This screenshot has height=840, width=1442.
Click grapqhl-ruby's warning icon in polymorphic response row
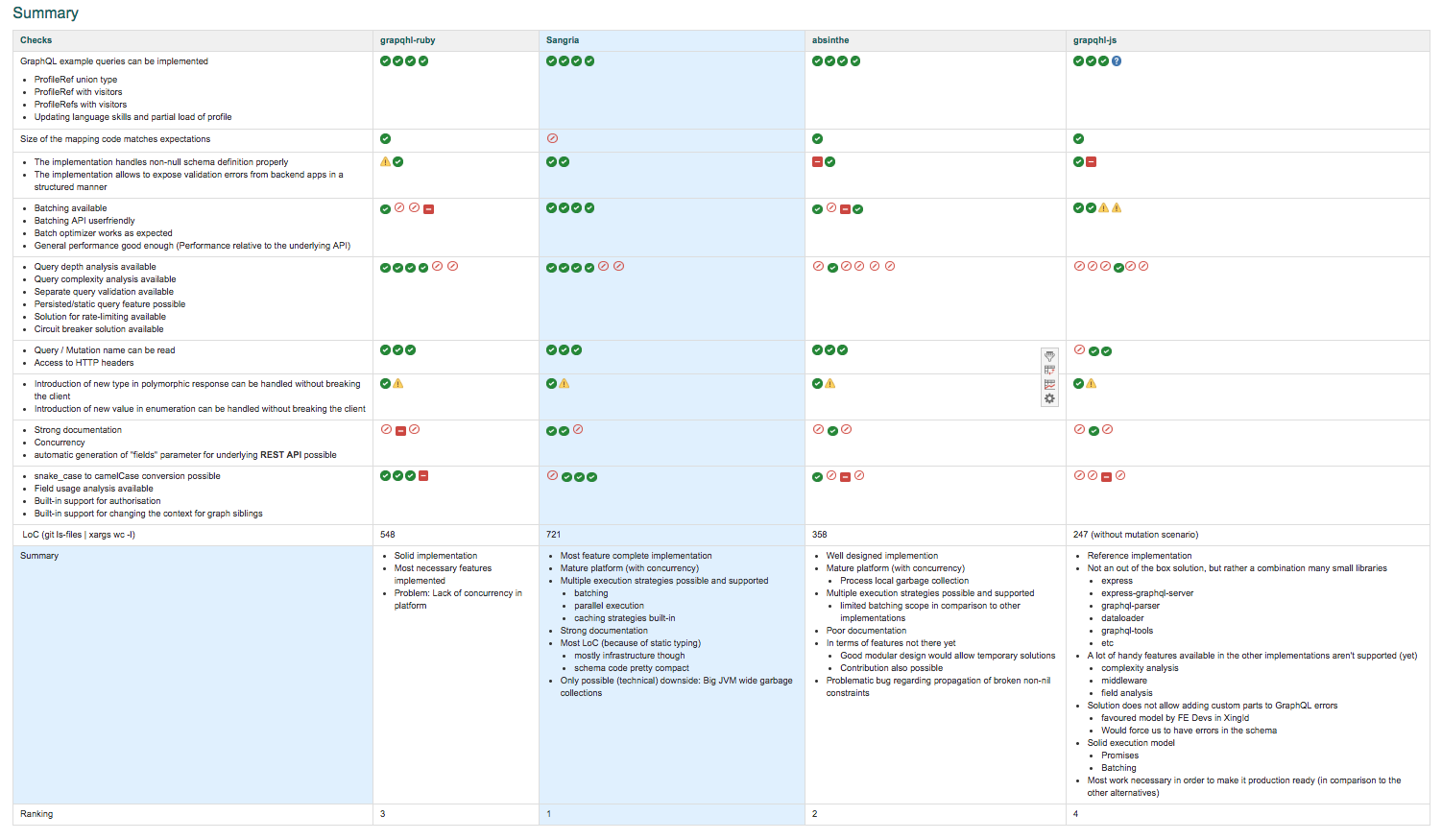398,383
